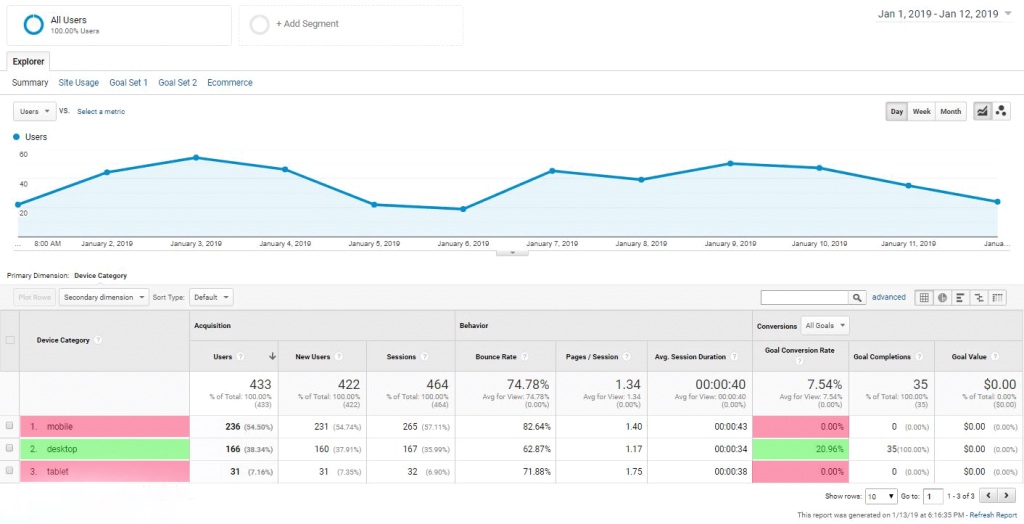Click the Users column sort arrow
The height and width of the screenshot is (524, 1024).
(272, 357)
